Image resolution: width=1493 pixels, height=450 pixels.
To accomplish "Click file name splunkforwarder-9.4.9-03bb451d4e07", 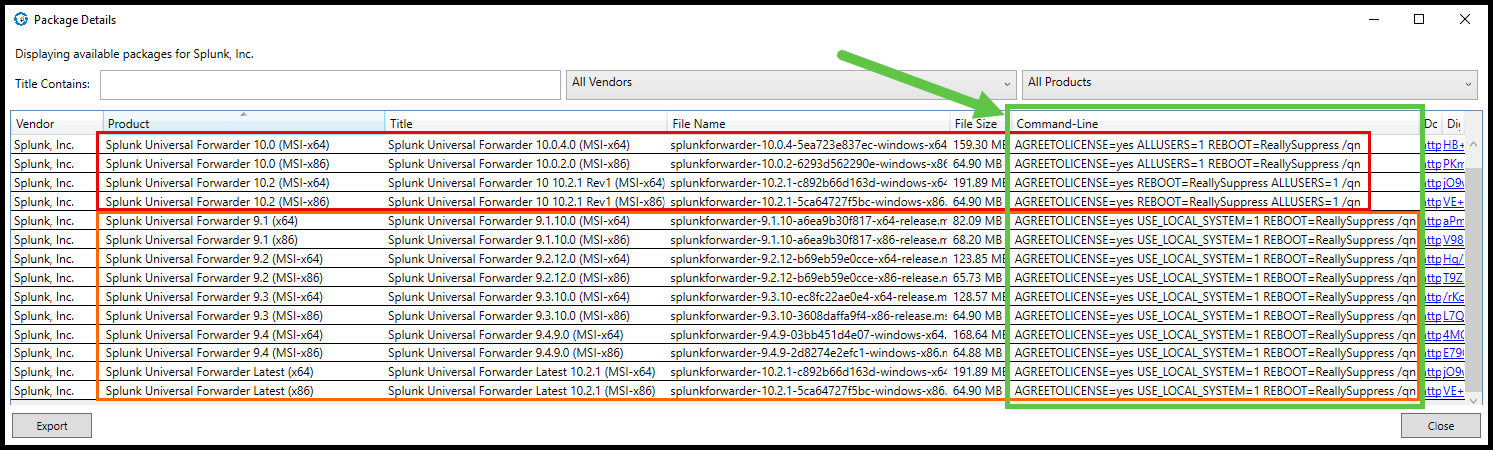I will click(x=808, y=335).
